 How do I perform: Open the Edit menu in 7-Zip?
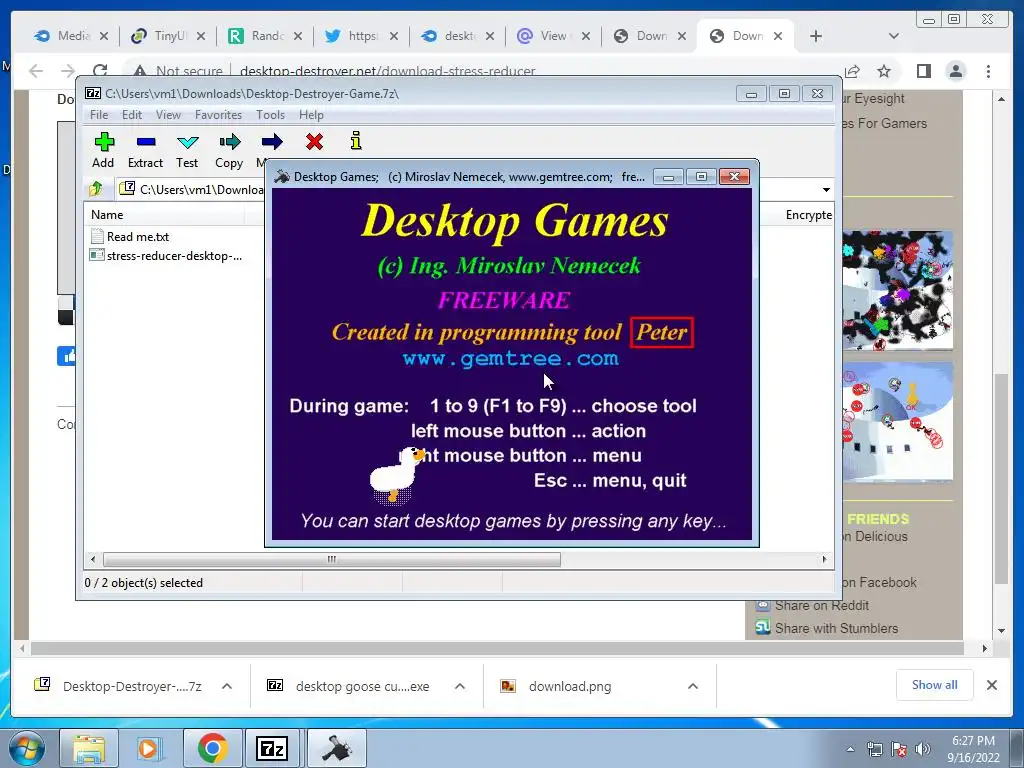coord(131,115)
